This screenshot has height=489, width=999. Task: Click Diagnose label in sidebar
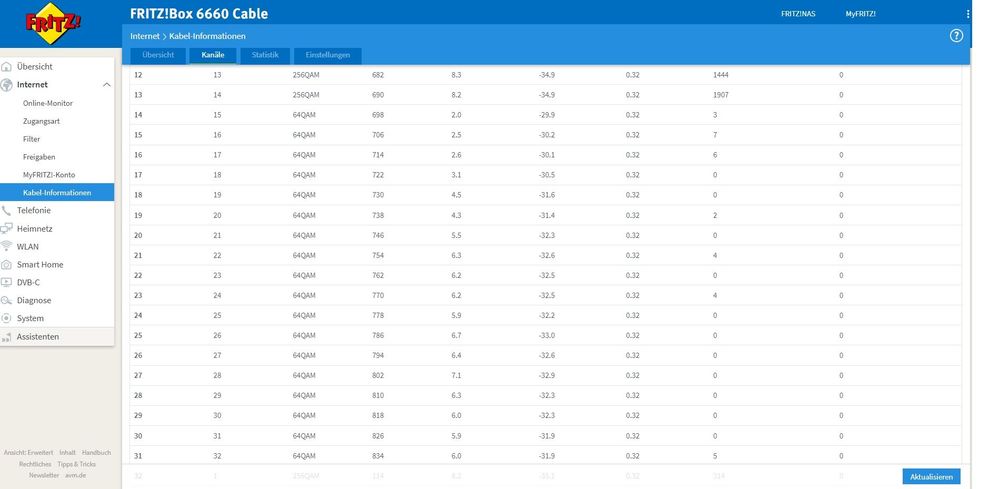[x=34, y=301]
